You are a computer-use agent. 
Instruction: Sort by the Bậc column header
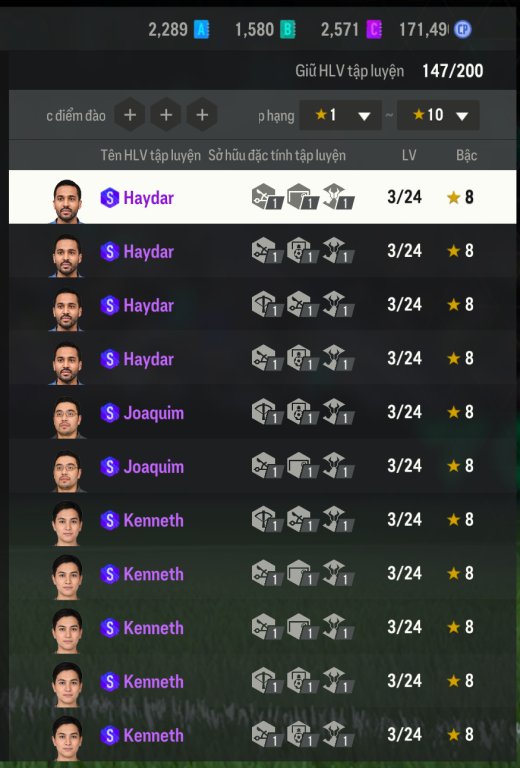click(466, 155)
